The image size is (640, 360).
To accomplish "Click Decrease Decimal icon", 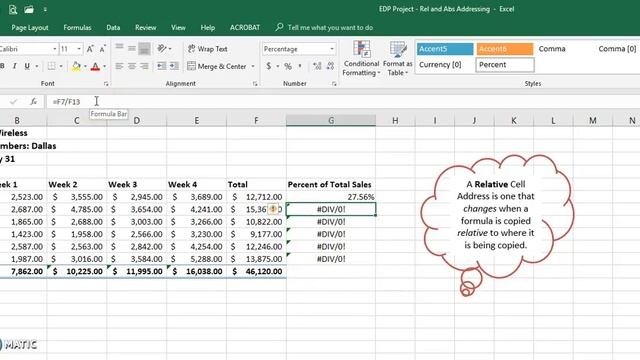I will pos(330,66).
